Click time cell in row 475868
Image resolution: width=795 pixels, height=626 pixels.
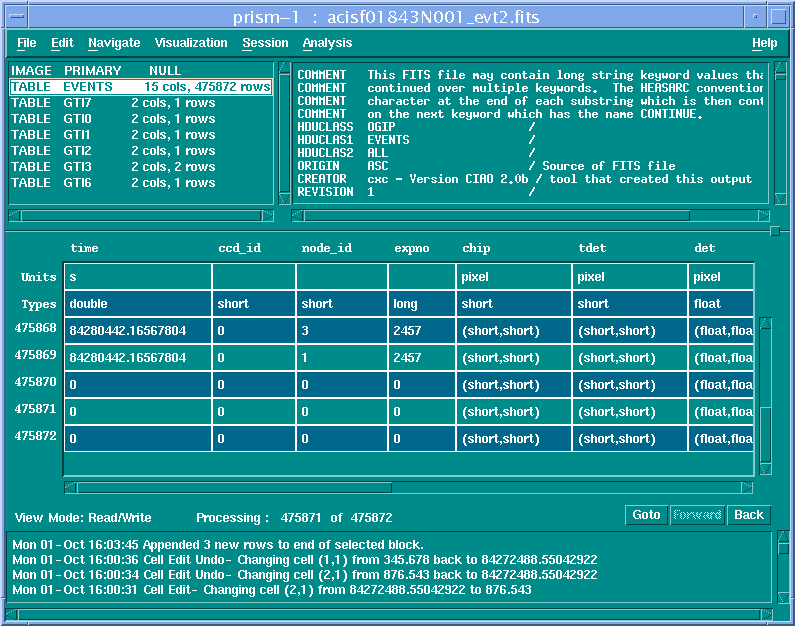point(137,330)
